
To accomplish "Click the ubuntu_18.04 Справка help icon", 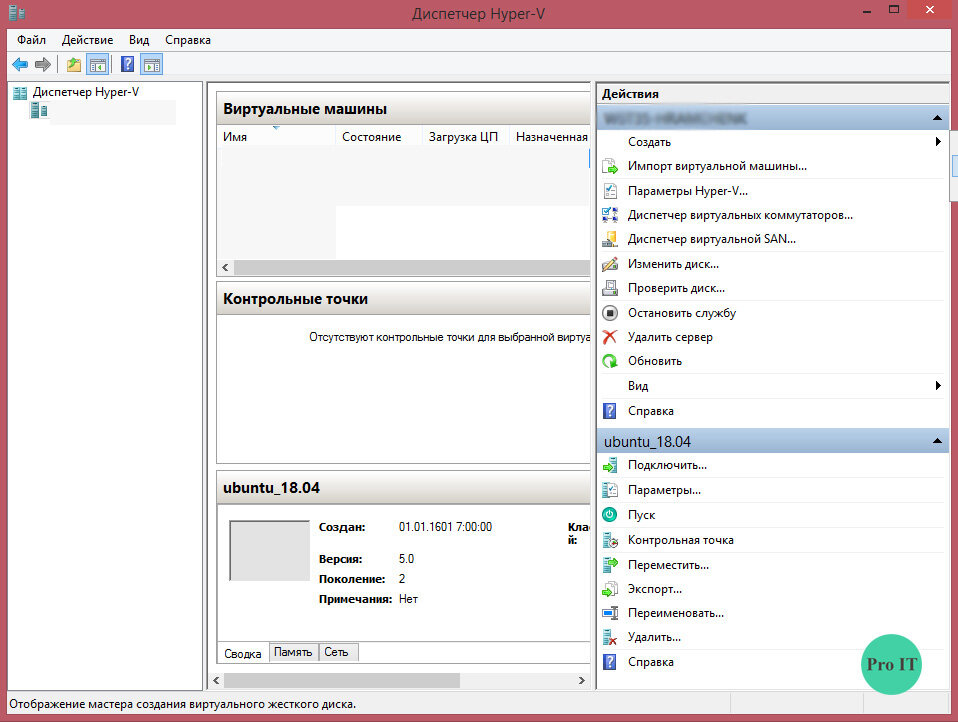I will [610, 662].
